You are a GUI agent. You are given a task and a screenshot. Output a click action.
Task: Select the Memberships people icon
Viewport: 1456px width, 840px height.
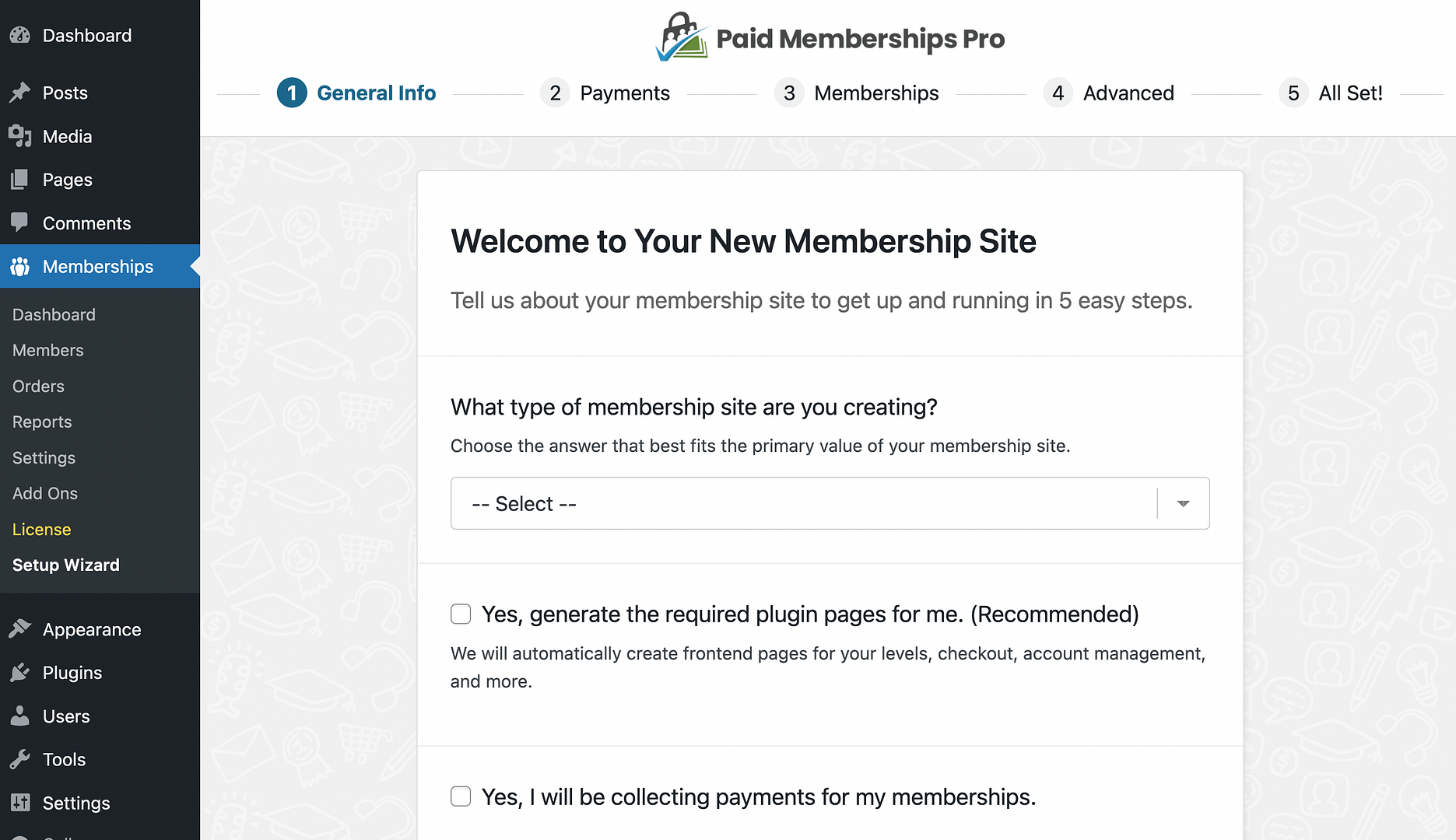[x=19, y=266]
